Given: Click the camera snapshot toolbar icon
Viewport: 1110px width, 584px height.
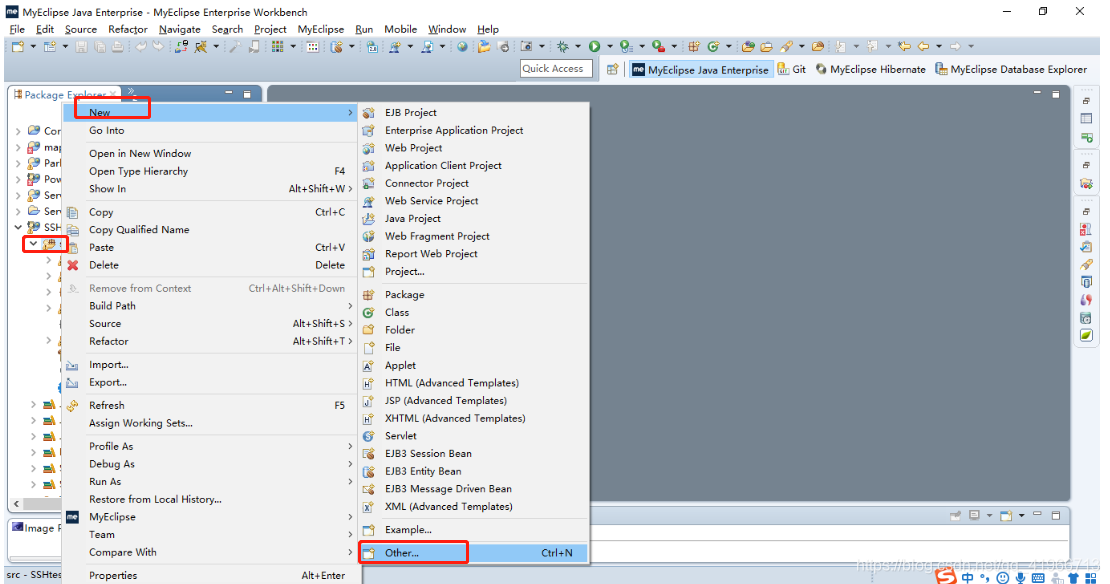Looking at the screenshot, I should 526,47.
